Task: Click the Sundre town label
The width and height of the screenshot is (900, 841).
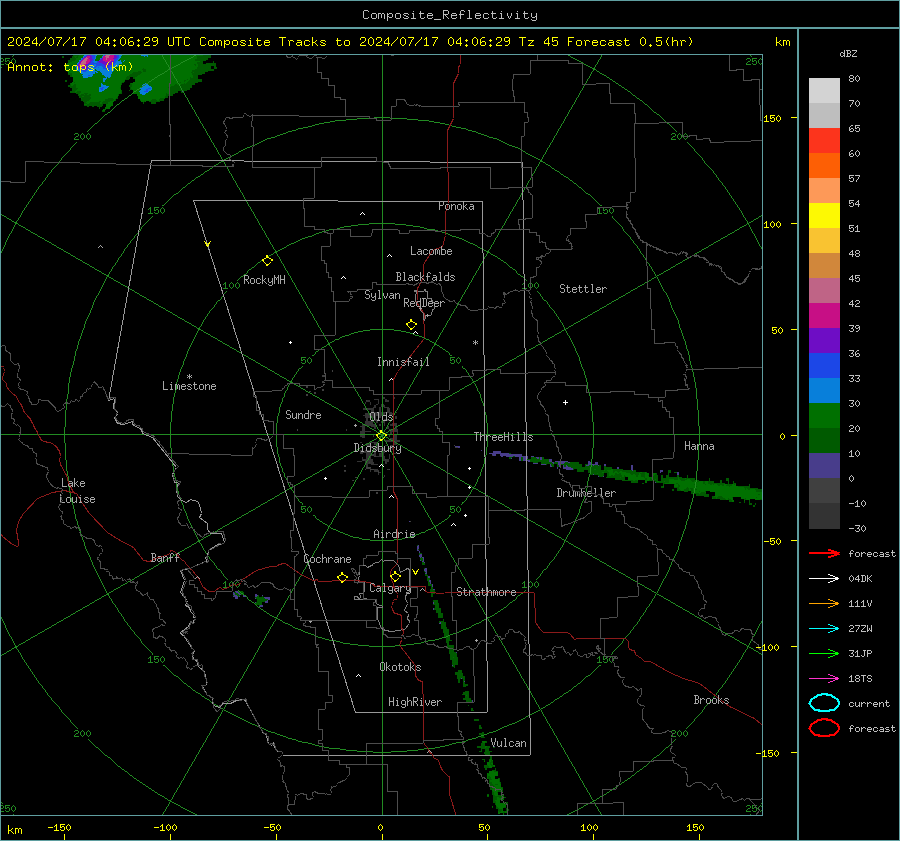Action: 303,415
